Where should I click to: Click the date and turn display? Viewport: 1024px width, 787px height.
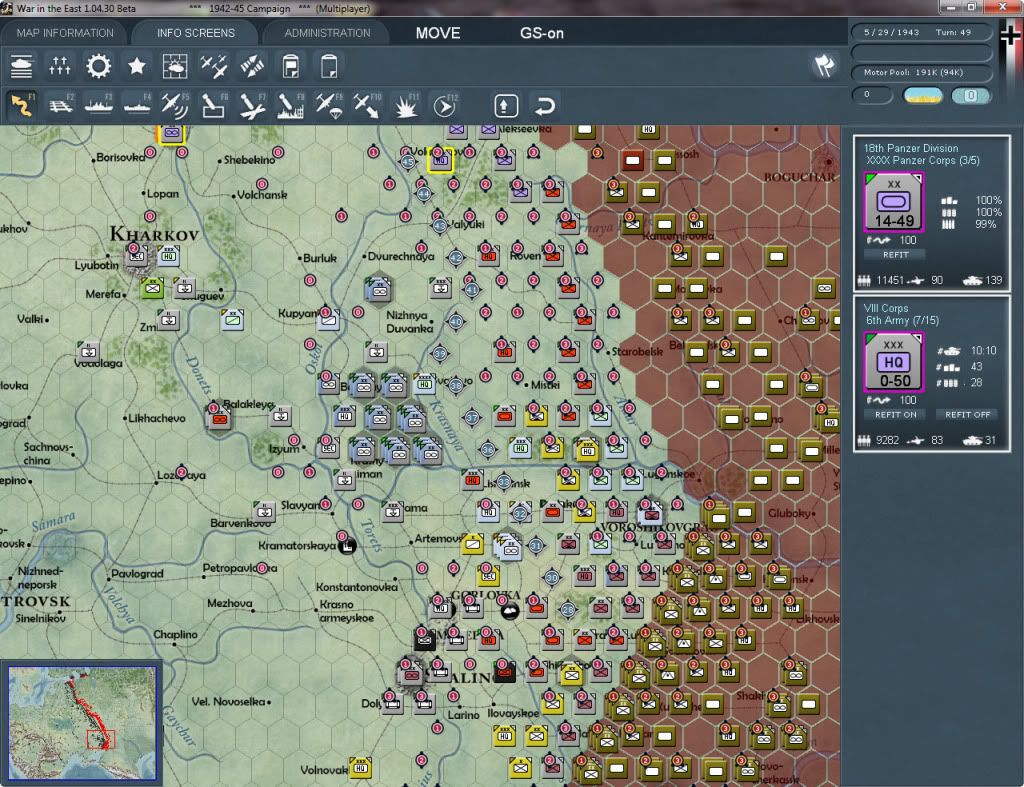tap(921, 32)
